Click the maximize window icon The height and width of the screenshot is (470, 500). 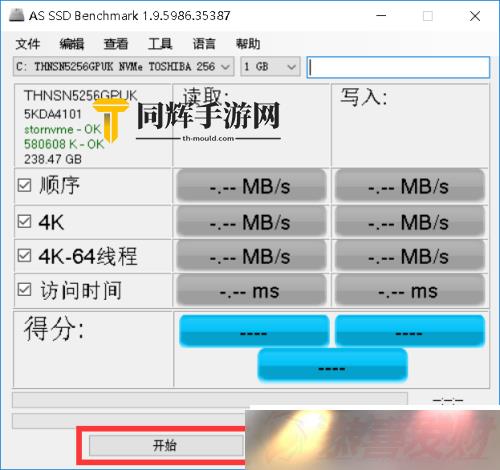coord(428,16)
